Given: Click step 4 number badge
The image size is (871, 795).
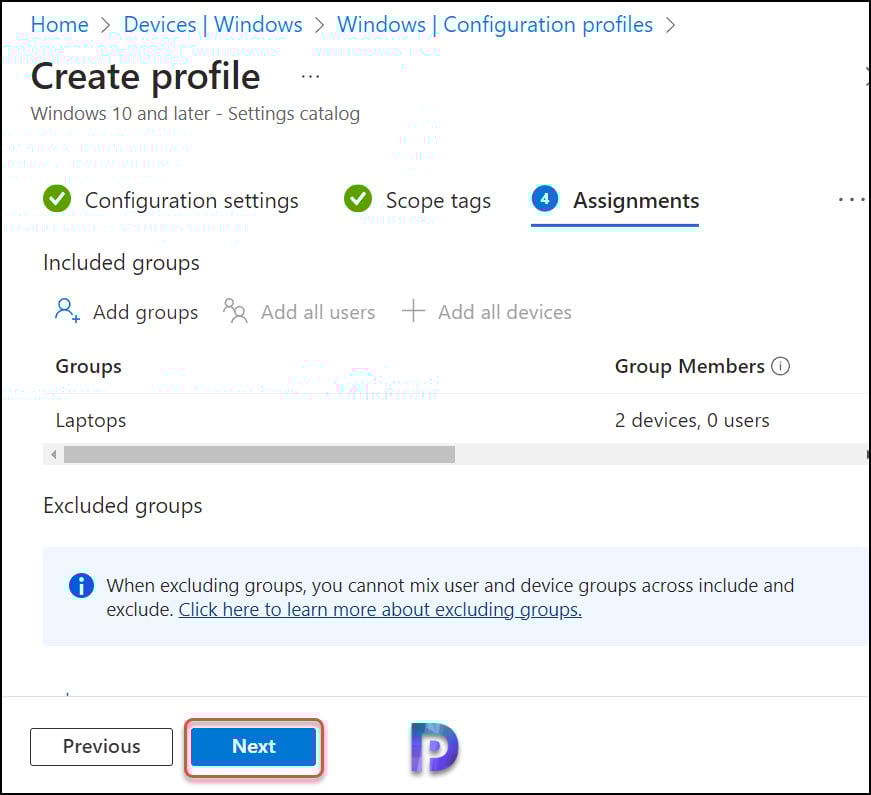Looking at the screenshot, I should (545, 199).
